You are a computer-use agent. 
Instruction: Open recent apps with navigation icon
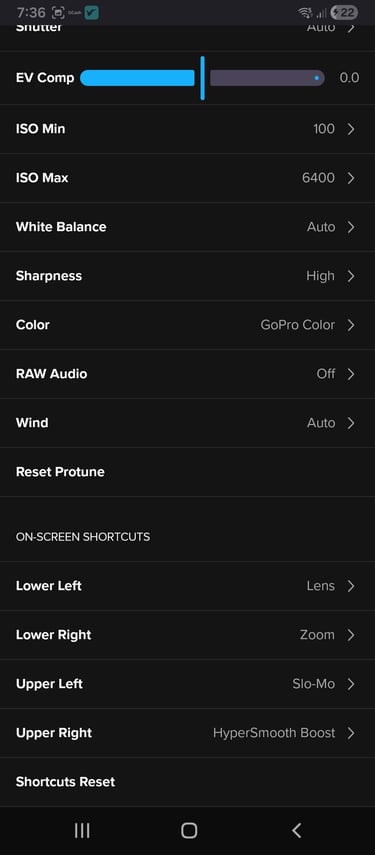click(82, 830)
